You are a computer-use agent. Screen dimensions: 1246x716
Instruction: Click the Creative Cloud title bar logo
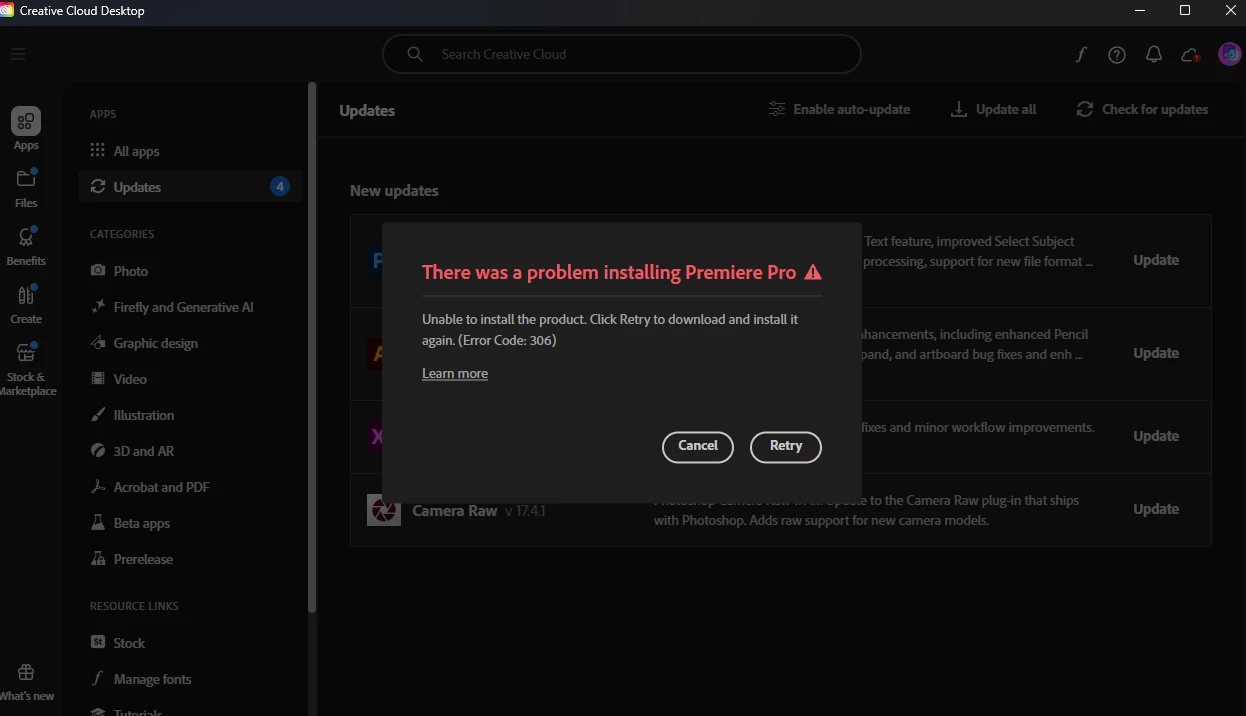[7, 11]
